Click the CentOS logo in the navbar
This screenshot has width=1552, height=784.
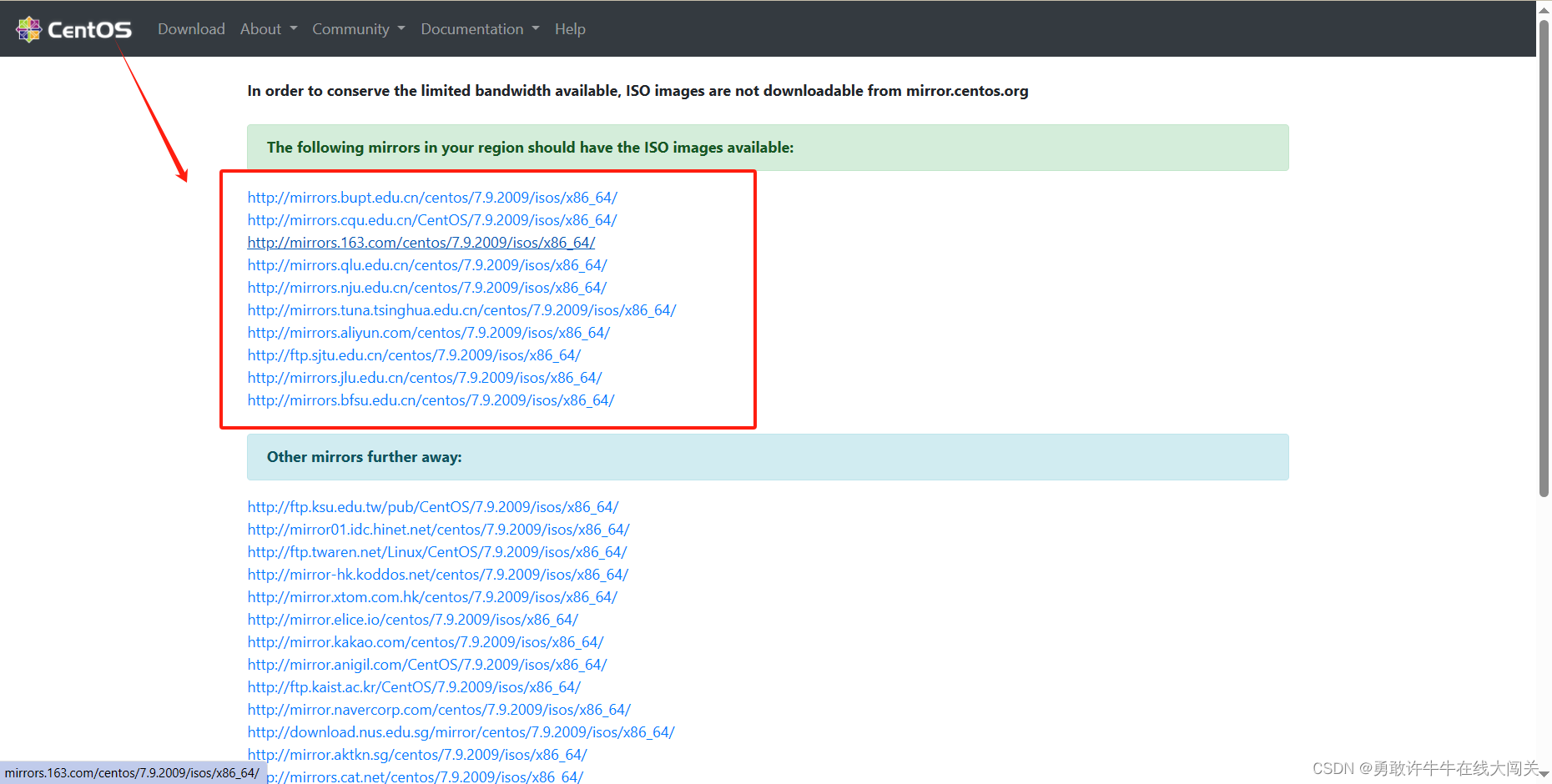pos(73,29)
